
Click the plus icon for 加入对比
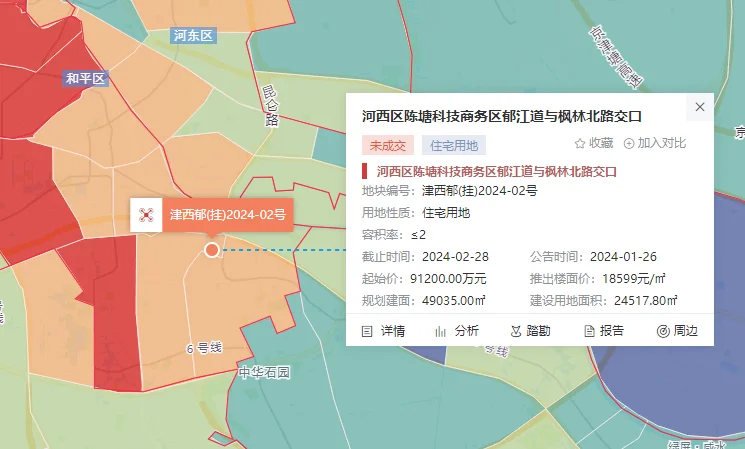[x=629, y=144]
